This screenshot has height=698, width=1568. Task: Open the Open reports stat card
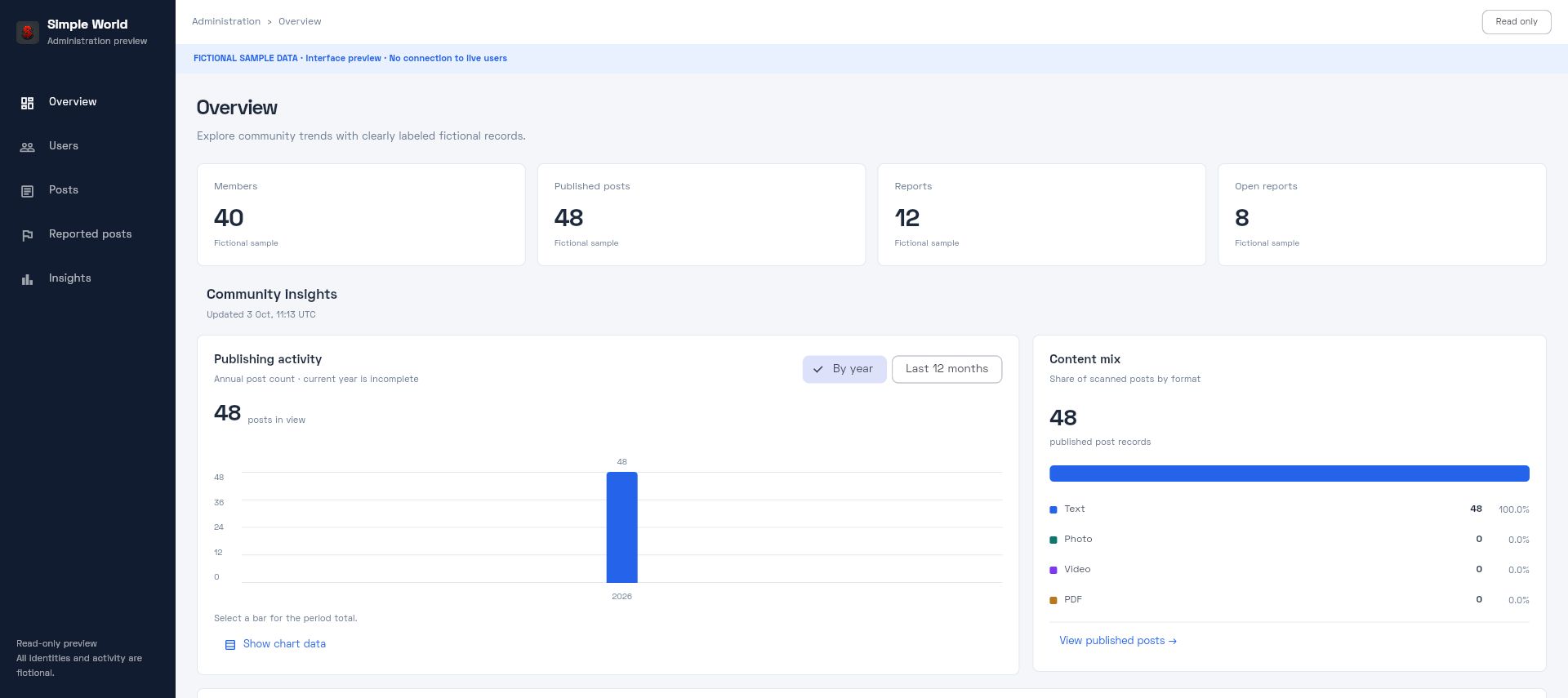[1382, 215]
